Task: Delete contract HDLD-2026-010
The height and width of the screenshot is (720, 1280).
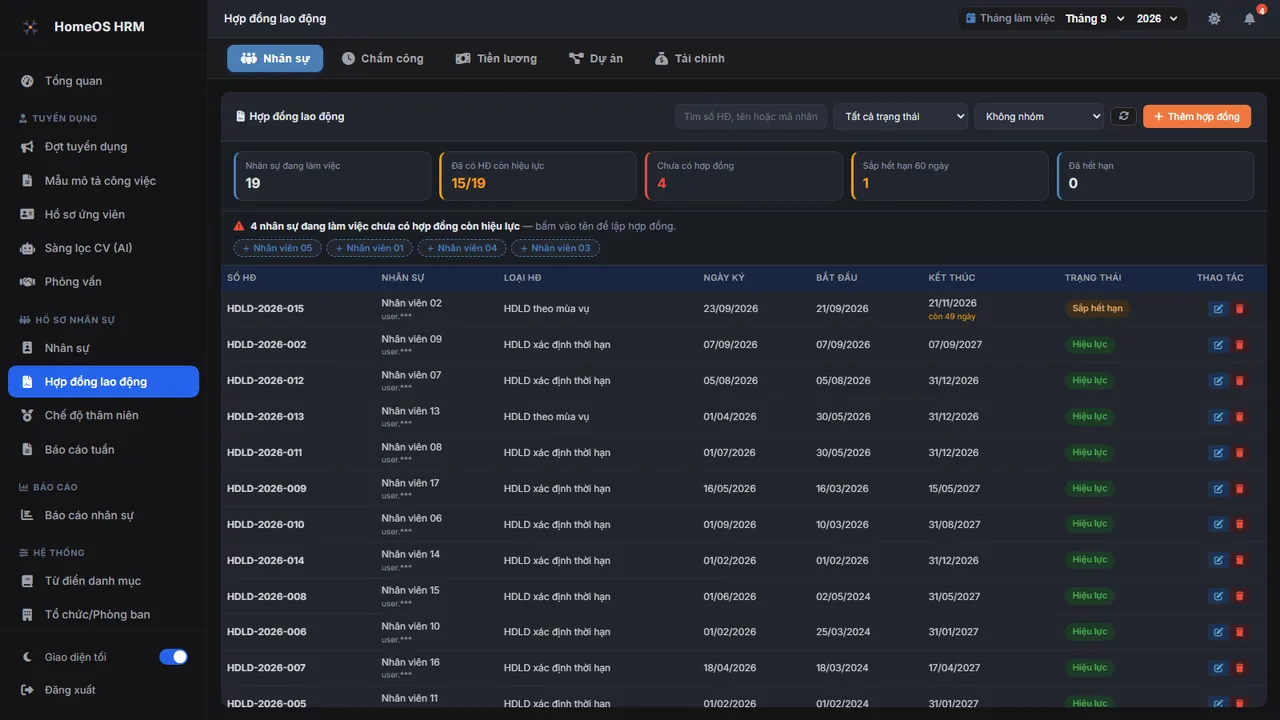Action: click(1240, 524)
